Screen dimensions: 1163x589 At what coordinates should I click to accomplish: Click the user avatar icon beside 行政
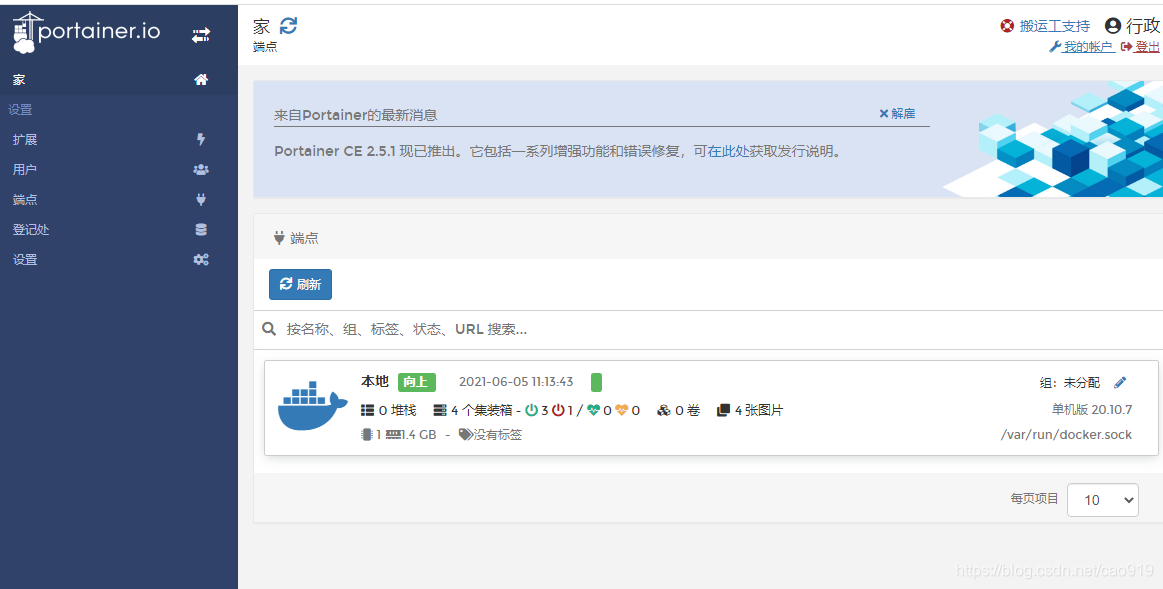tap(1113, 26)
